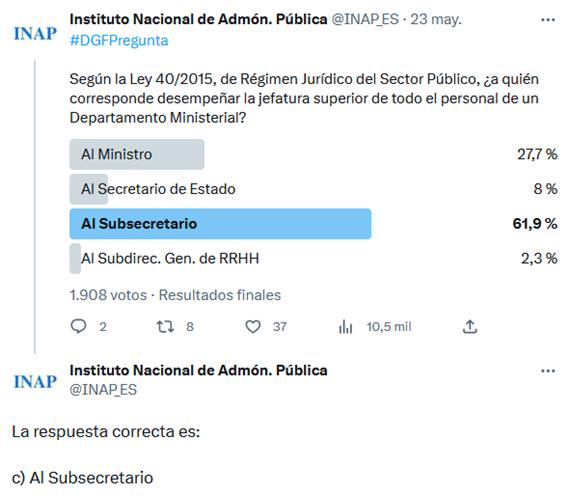Select the Al Subsecretario poll result bar
Image resolution: width=571 pixels, height=496 pixels.
pos(220,224)
